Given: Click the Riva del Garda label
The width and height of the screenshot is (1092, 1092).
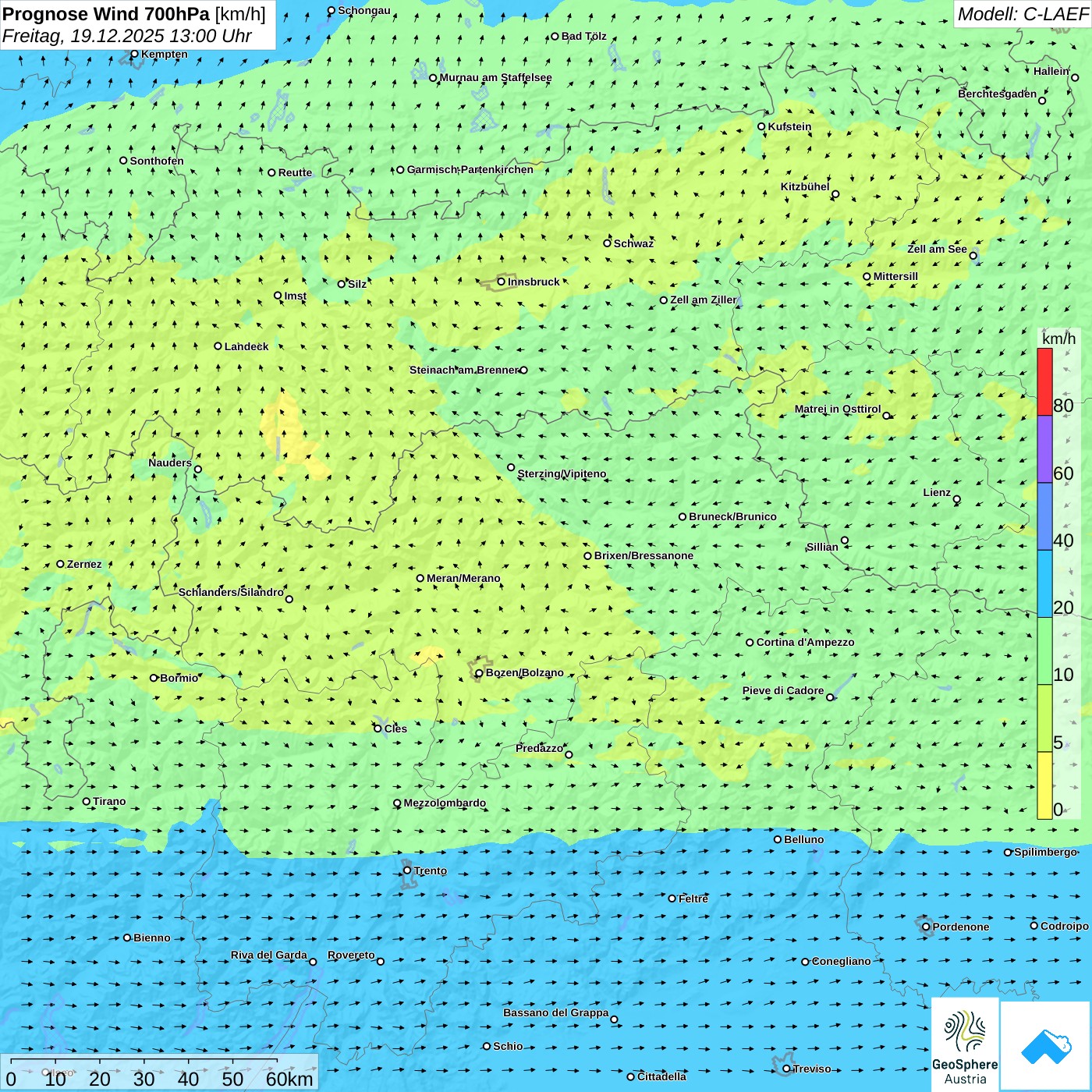Looking at the screenshot, I should (x=269, y=955).
